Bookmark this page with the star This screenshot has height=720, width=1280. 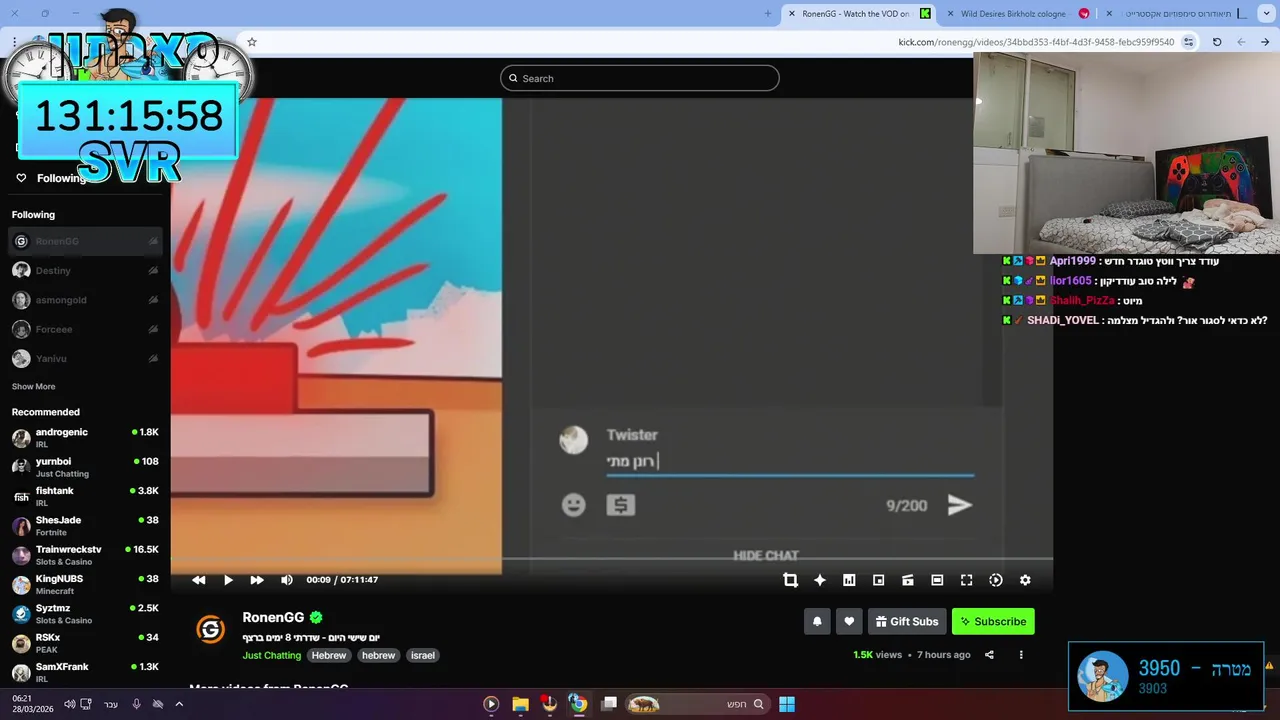pos(252,42)
